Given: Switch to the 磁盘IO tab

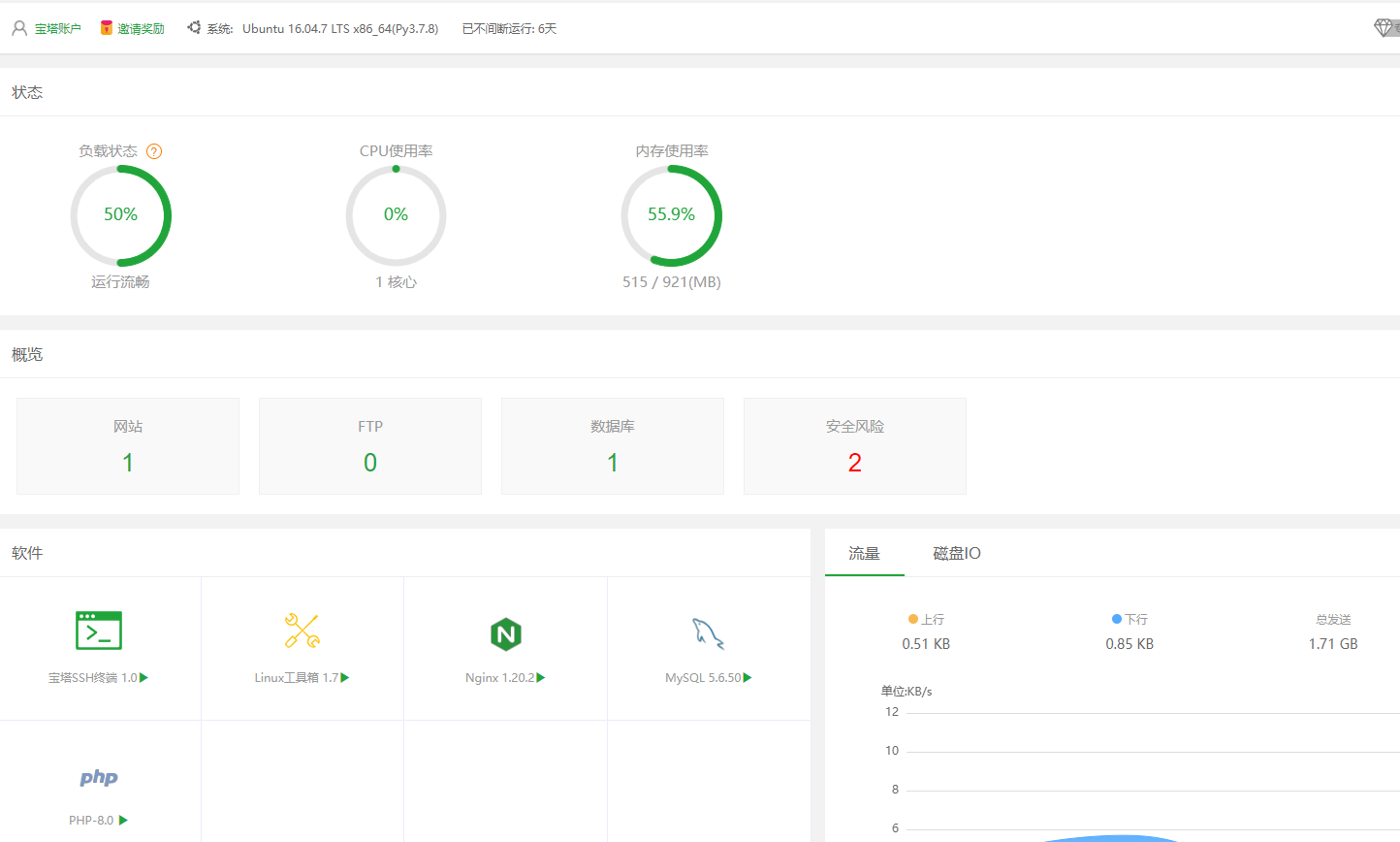Looking at the screenshot, I should pos(957,553).
